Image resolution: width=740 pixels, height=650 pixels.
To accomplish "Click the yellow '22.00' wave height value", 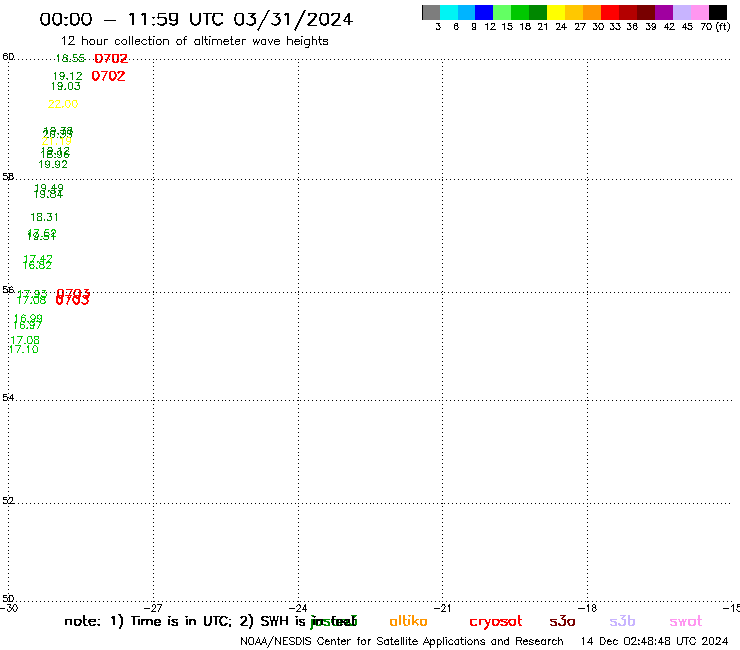I will coord(63,104).
